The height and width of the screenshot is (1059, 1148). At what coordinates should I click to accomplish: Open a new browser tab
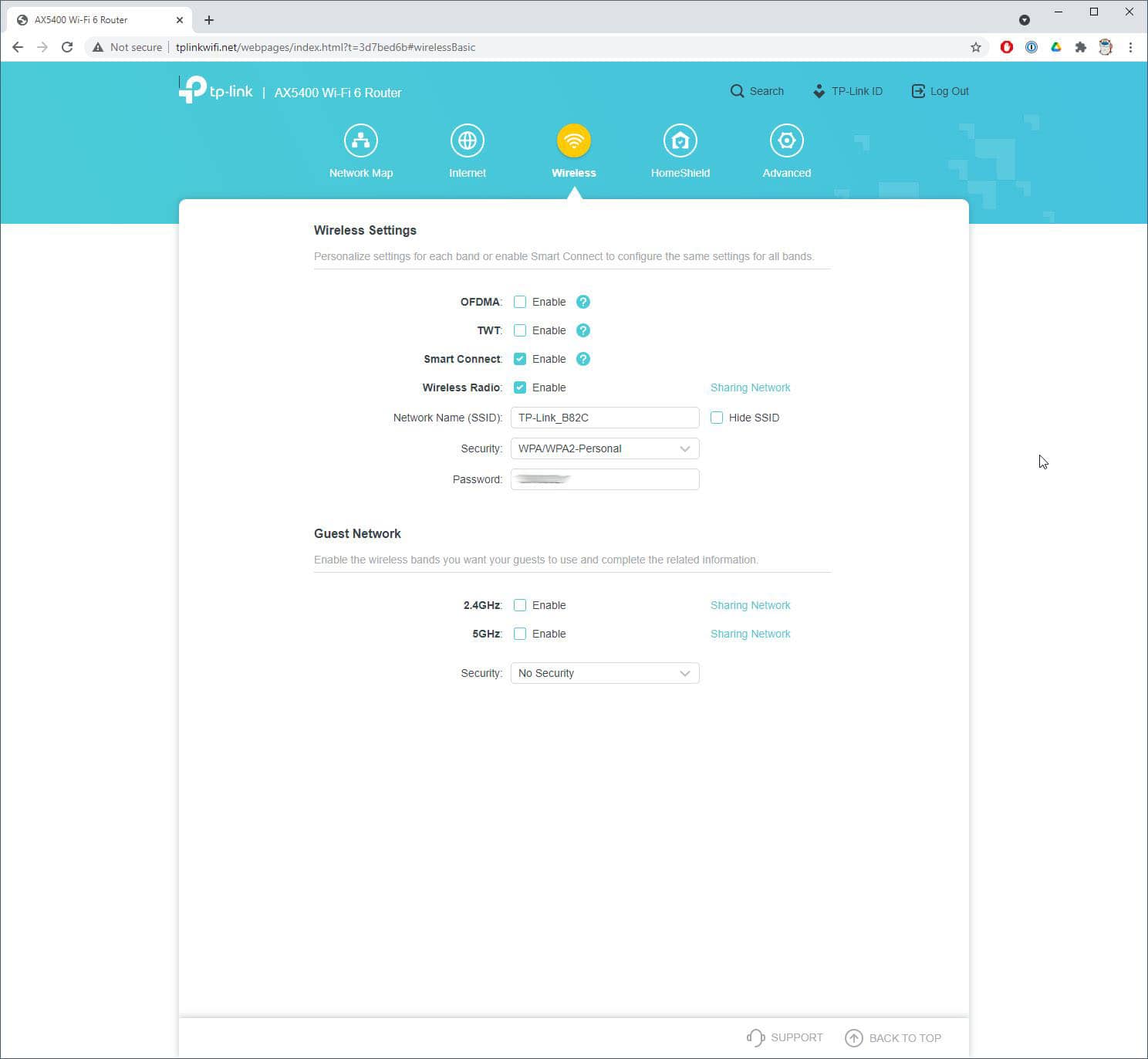[x=209, y=20]
